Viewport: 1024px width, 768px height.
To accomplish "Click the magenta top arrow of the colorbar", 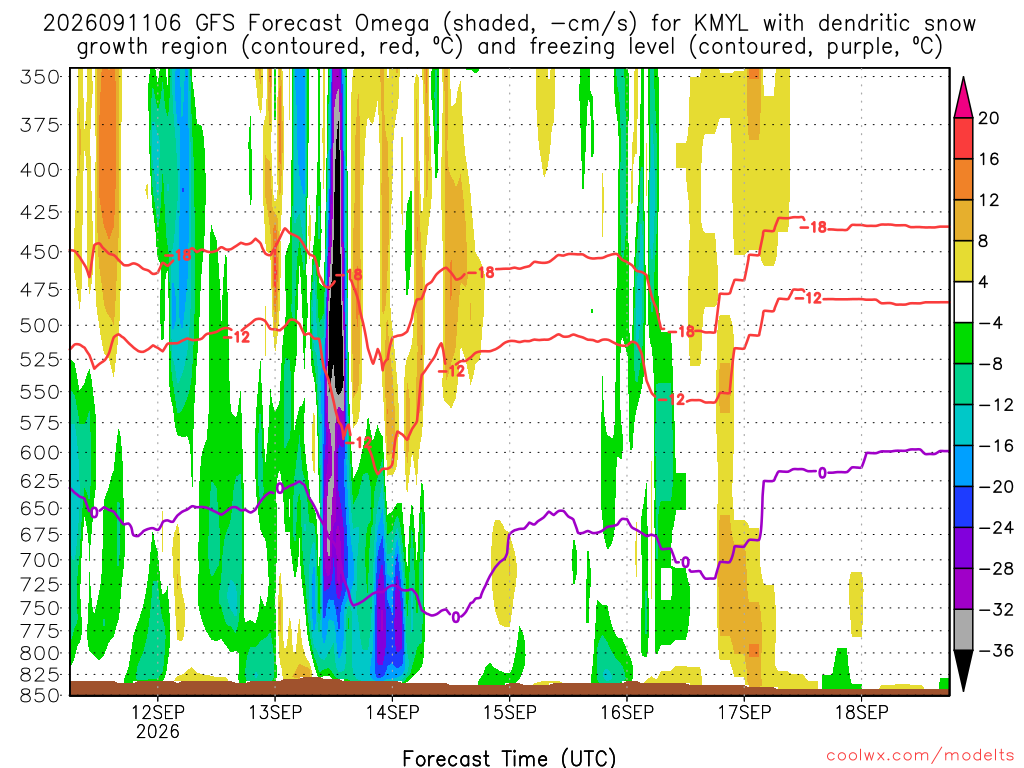I will pyautogui.click(x=963, y=98).
